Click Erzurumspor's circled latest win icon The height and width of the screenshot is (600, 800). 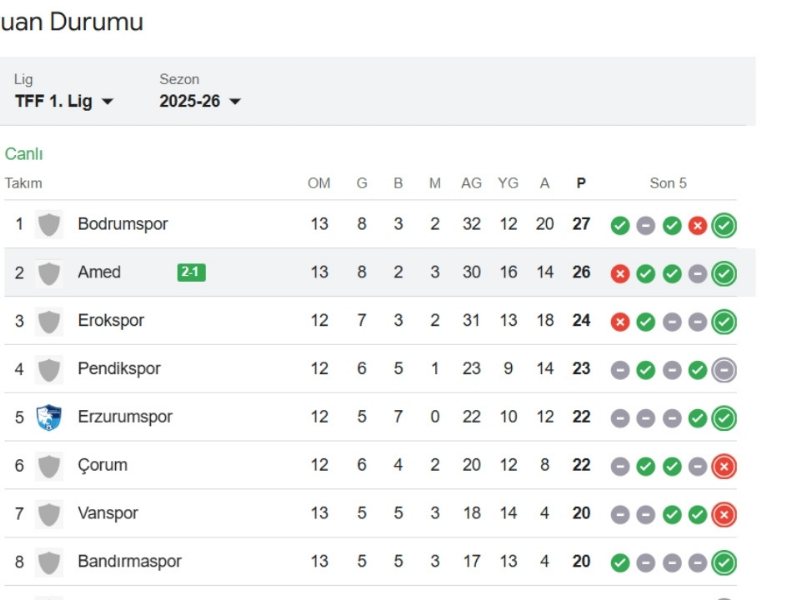click(722, 417)
